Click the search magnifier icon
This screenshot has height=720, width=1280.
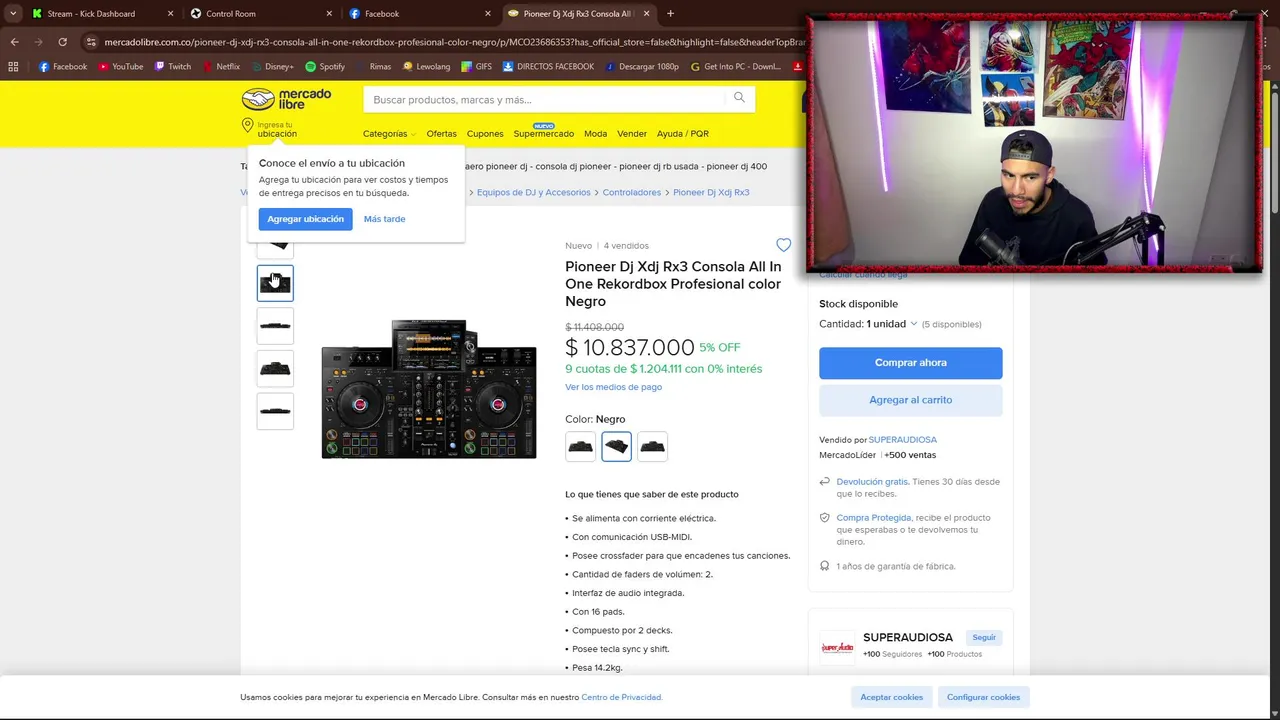coord(739,98)
